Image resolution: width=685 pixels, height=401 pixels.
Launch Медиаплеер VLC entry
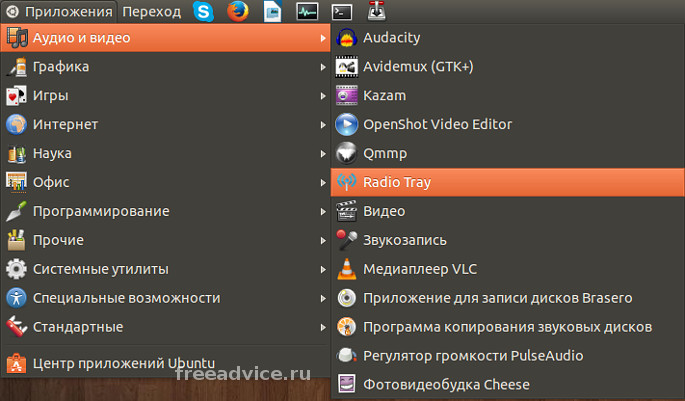click(508, 269)
